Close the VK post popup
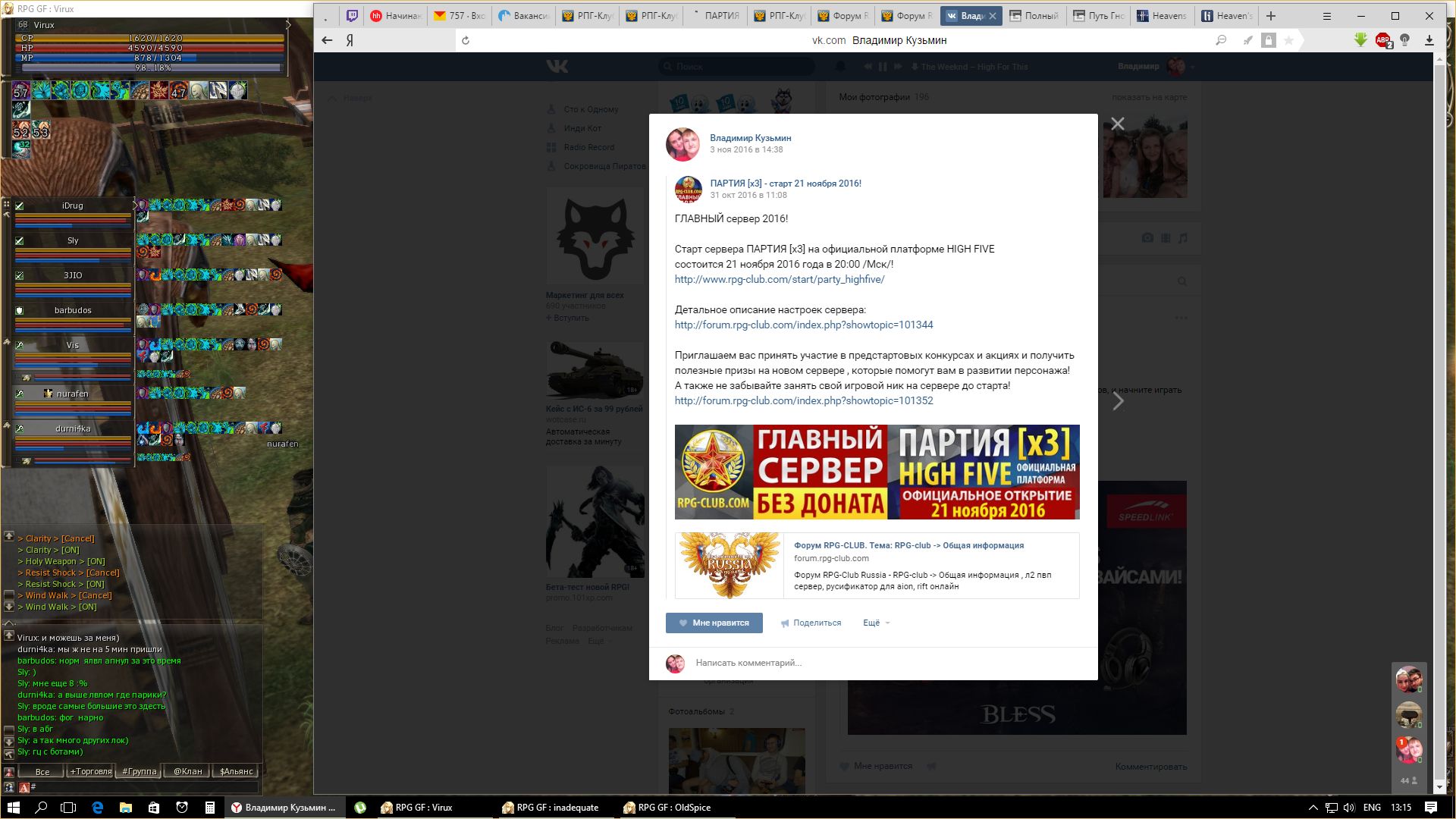The width and height of the screenshot is (1456, 819). click(x=1118, y=124)
